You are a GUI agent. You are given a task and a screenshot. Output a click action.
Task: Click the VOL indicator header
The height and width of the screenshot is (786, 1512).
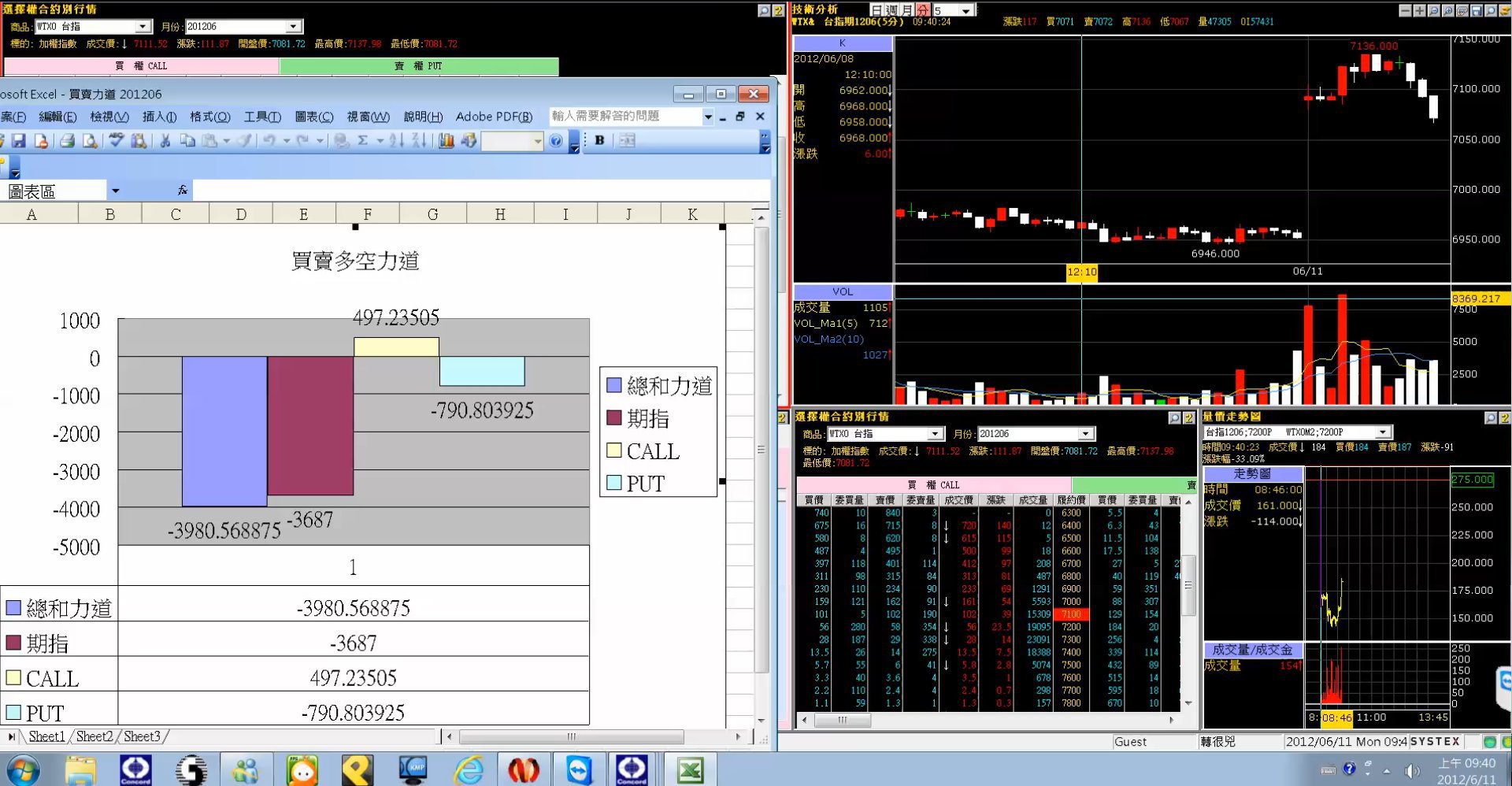click(843, 291)
